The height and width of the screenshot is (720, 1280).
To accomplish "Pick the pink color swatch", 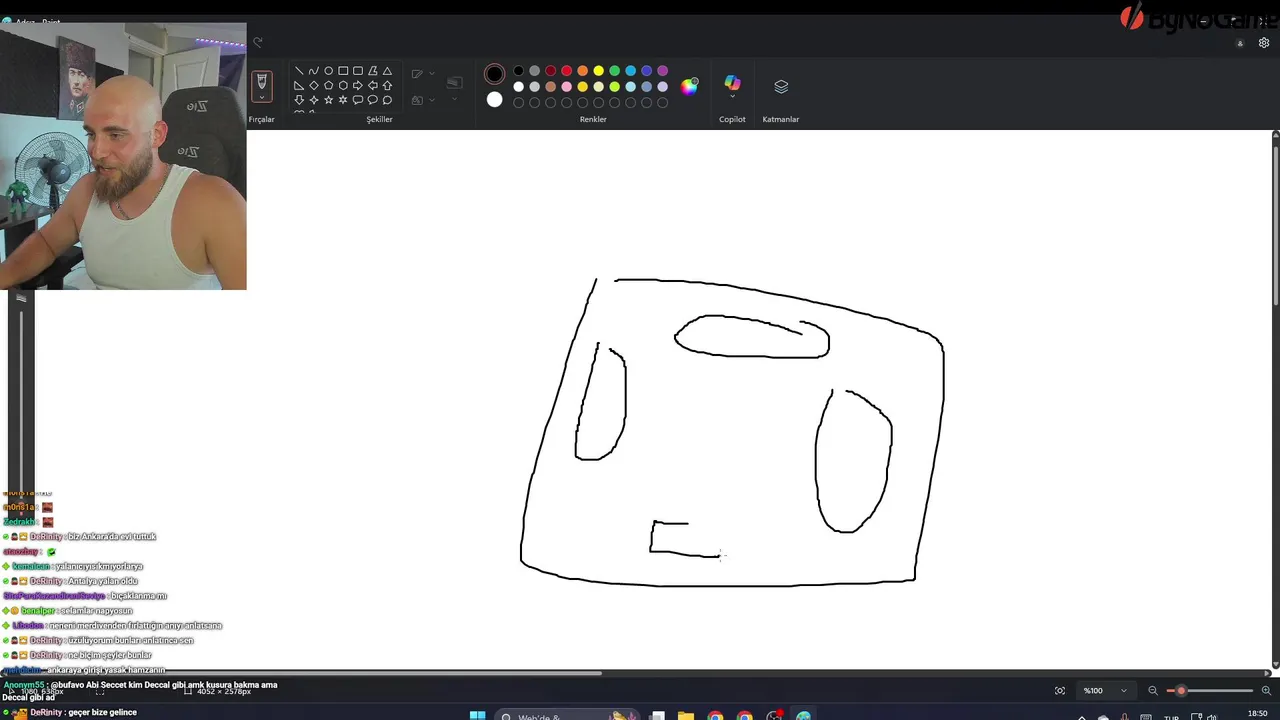I will point(567,86).
